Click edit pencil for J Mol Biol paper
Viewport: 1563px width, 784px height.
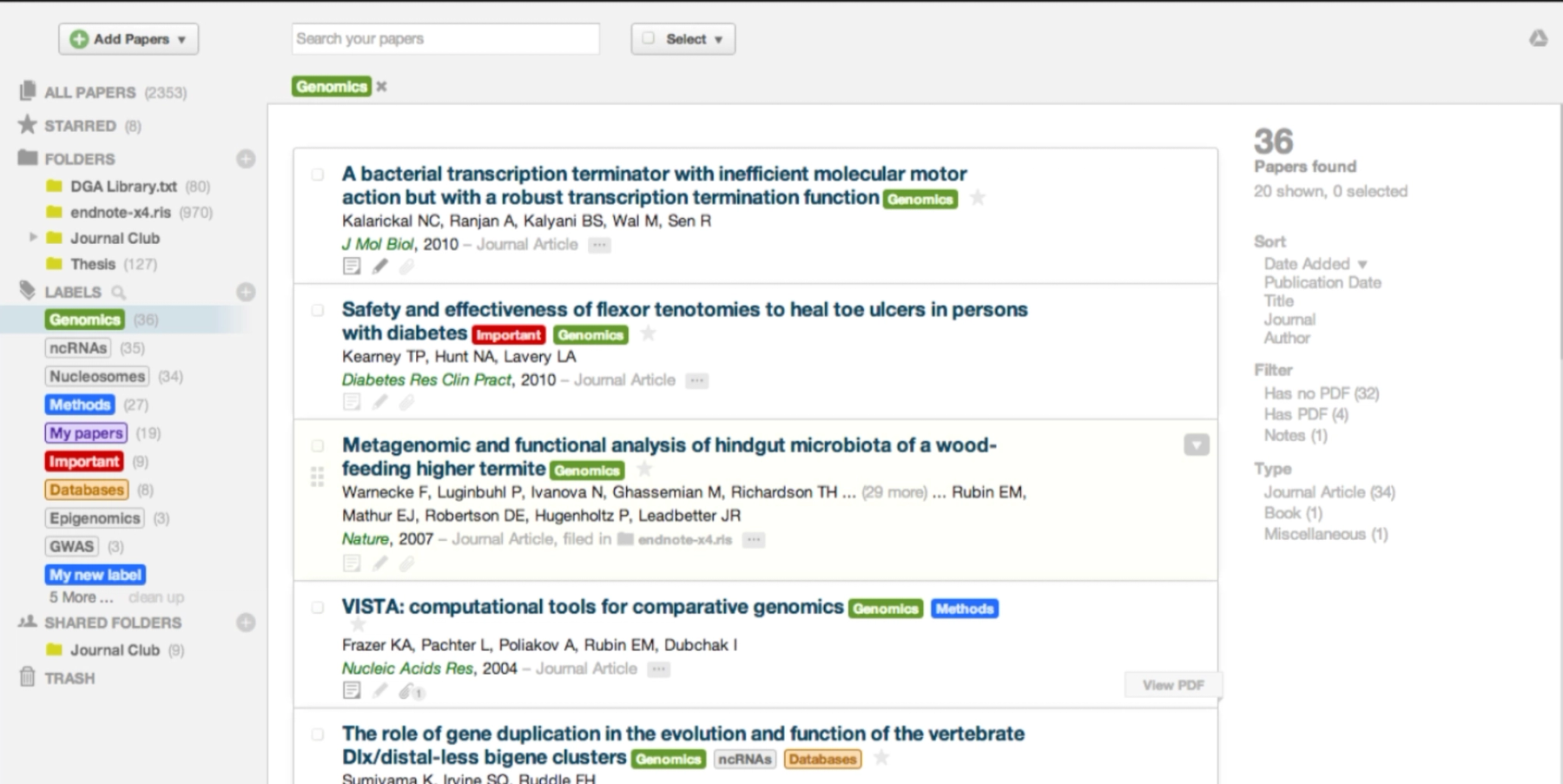click(379, 266)
